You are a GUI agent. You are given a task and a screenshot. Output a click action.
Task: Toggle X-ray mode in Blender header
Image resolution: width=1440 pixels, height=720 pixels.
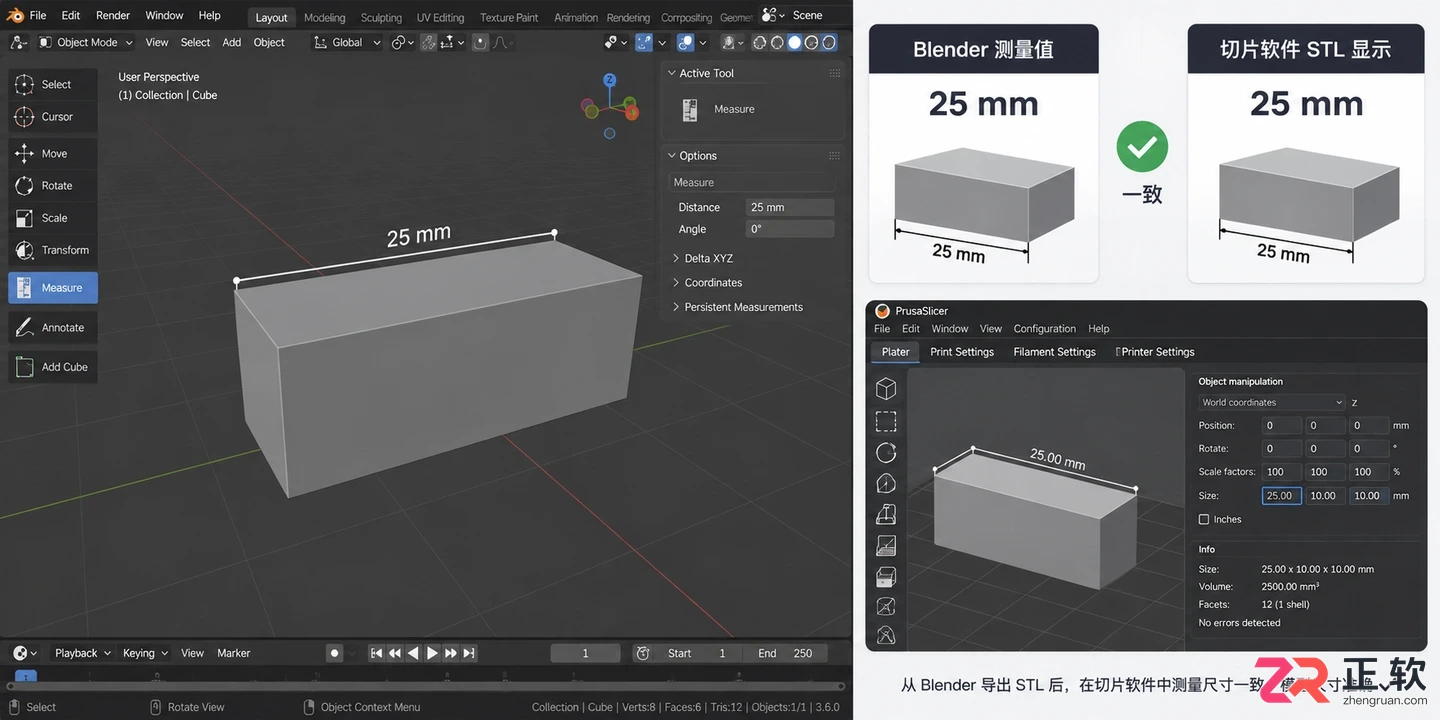tap(729, 42)
